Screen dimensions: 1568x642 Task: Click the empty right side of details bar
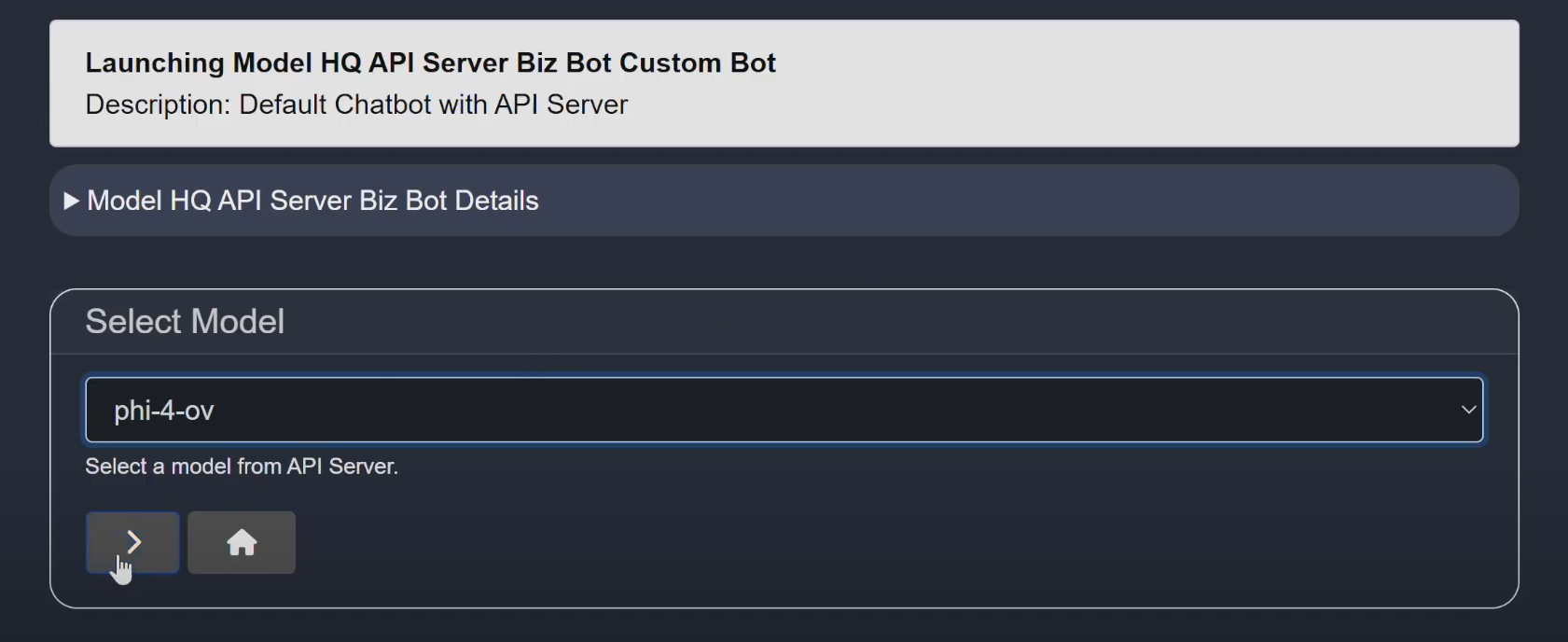(1119, 201)
